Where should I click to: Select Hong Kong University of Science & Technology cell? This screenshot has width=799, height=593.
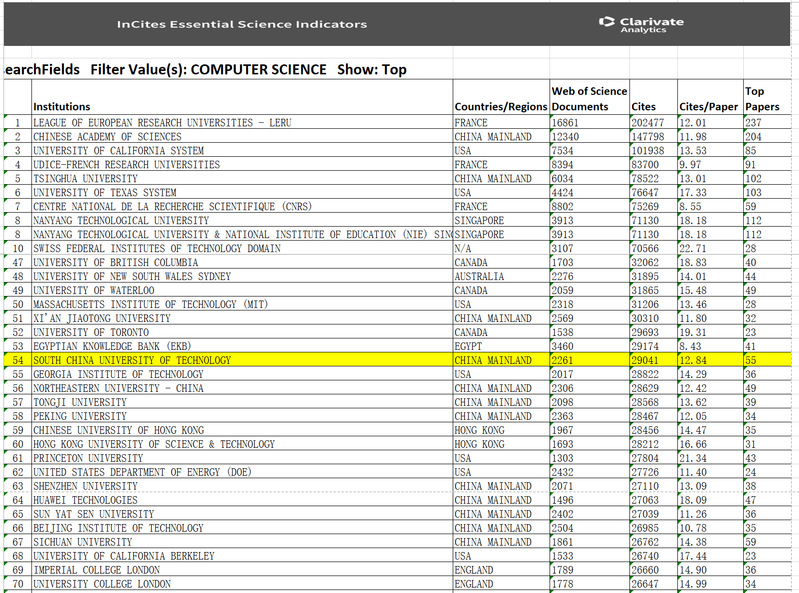[x=242, y=444]
